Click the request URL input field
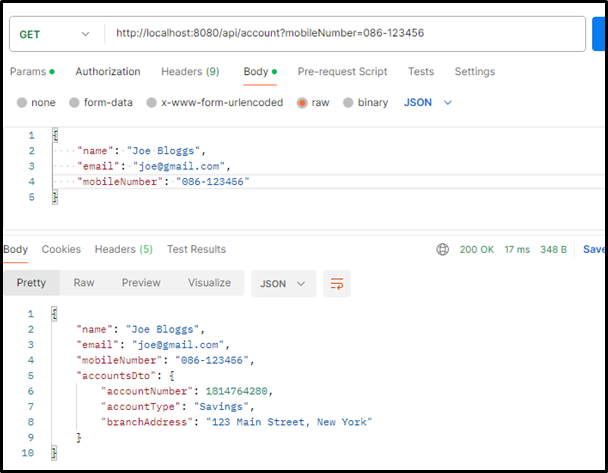The image size is (608, 473). pos(340,33)
